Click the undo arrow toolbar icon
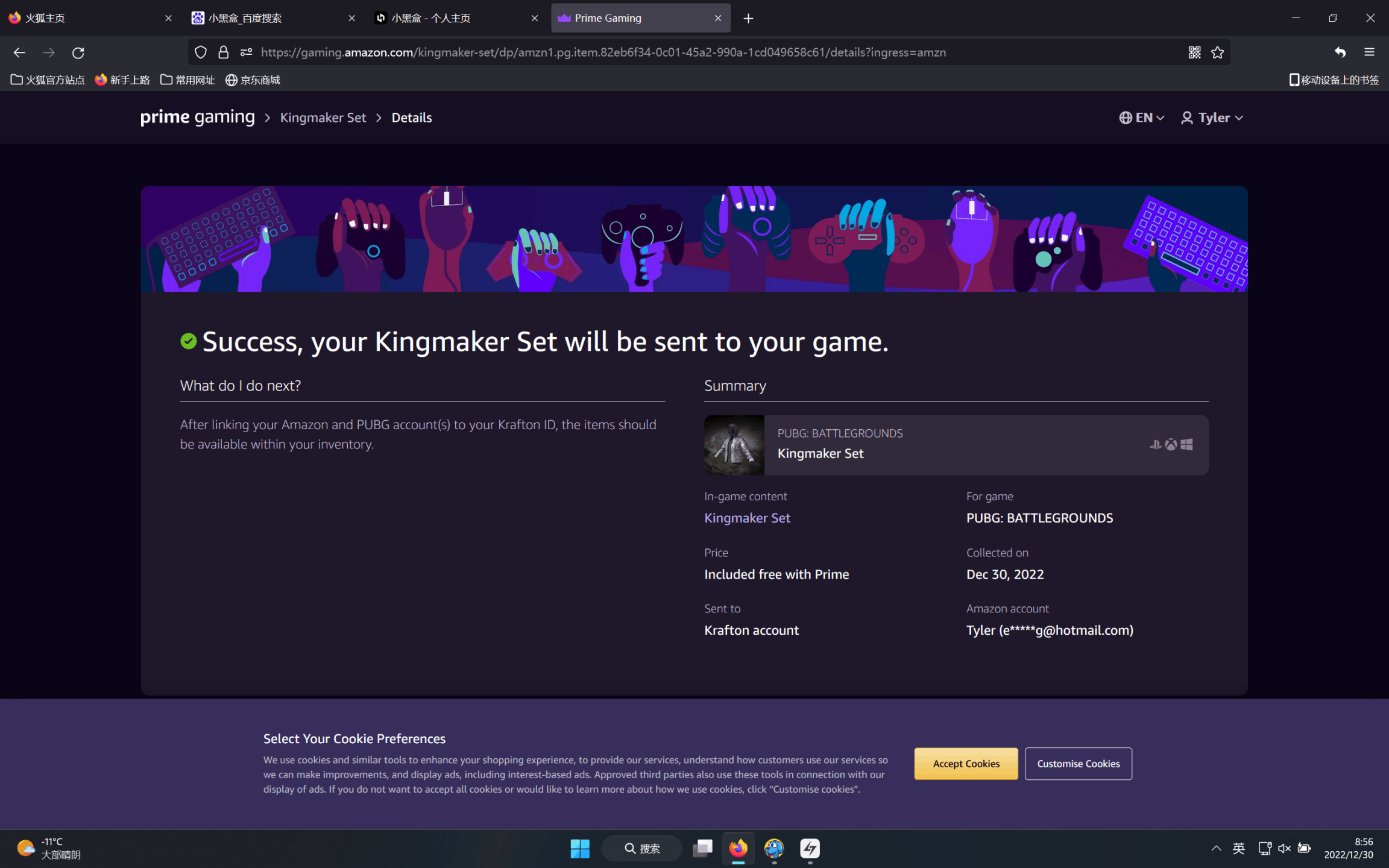1389x868 pixels. click(1340, 52)
